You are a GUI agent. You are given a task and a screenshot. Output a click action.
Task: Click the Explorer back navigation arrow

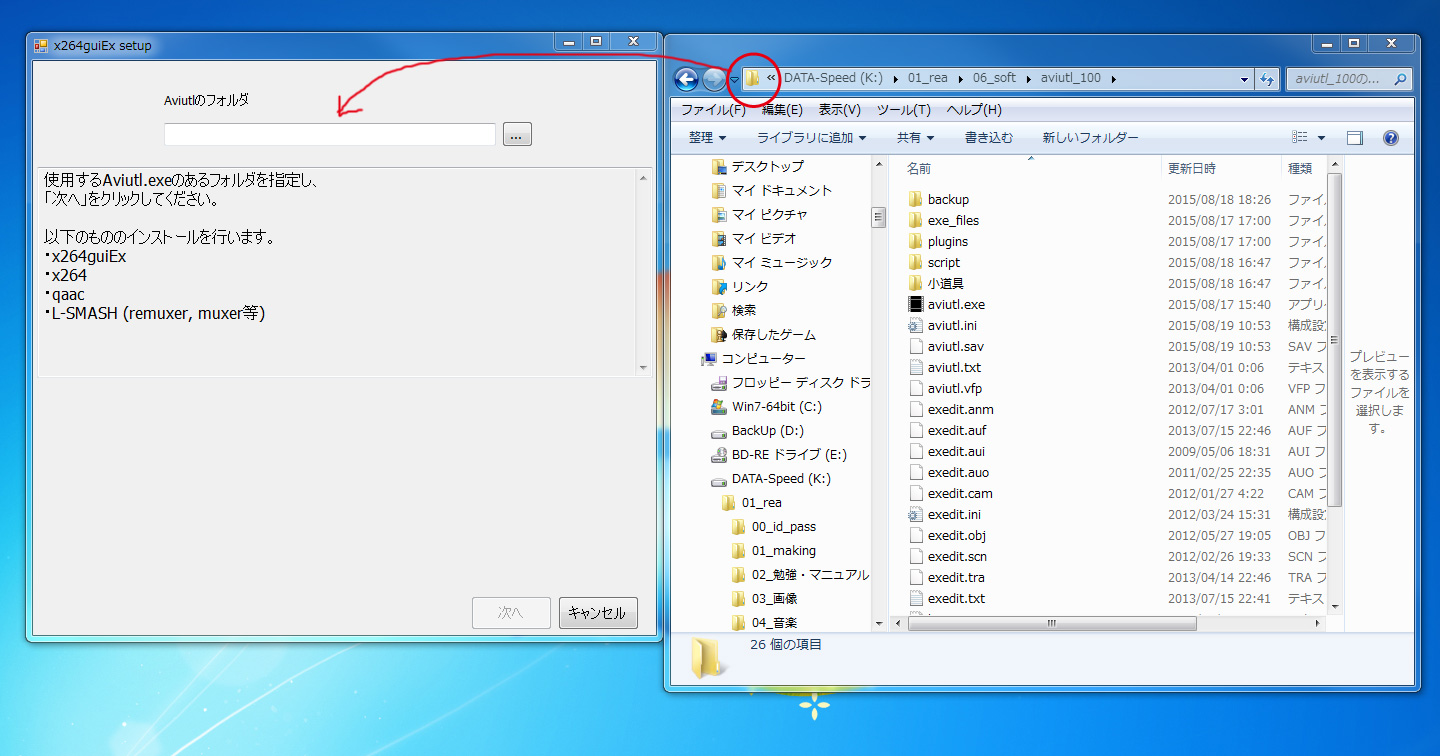pos(686,80)
